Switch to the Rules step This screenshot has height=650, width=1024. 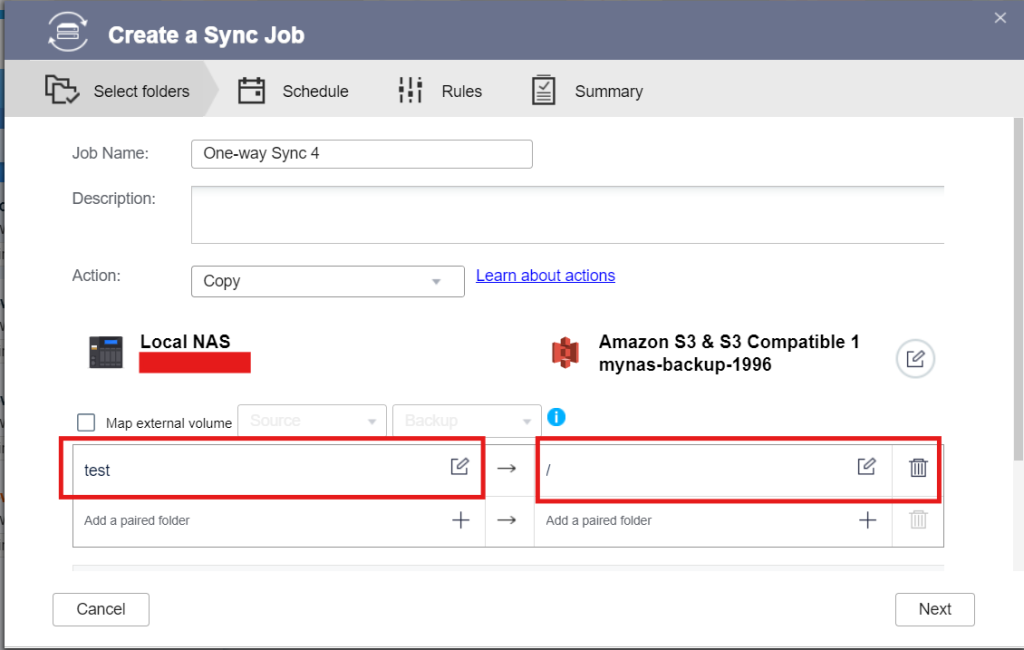(x=440, y=91)
